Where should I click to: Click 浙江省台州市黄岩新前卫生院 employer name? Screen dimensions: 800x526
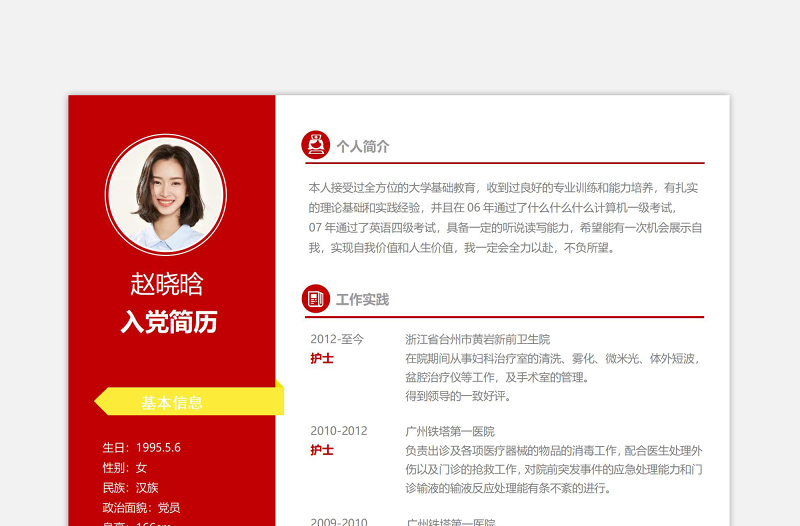point(478,339)
